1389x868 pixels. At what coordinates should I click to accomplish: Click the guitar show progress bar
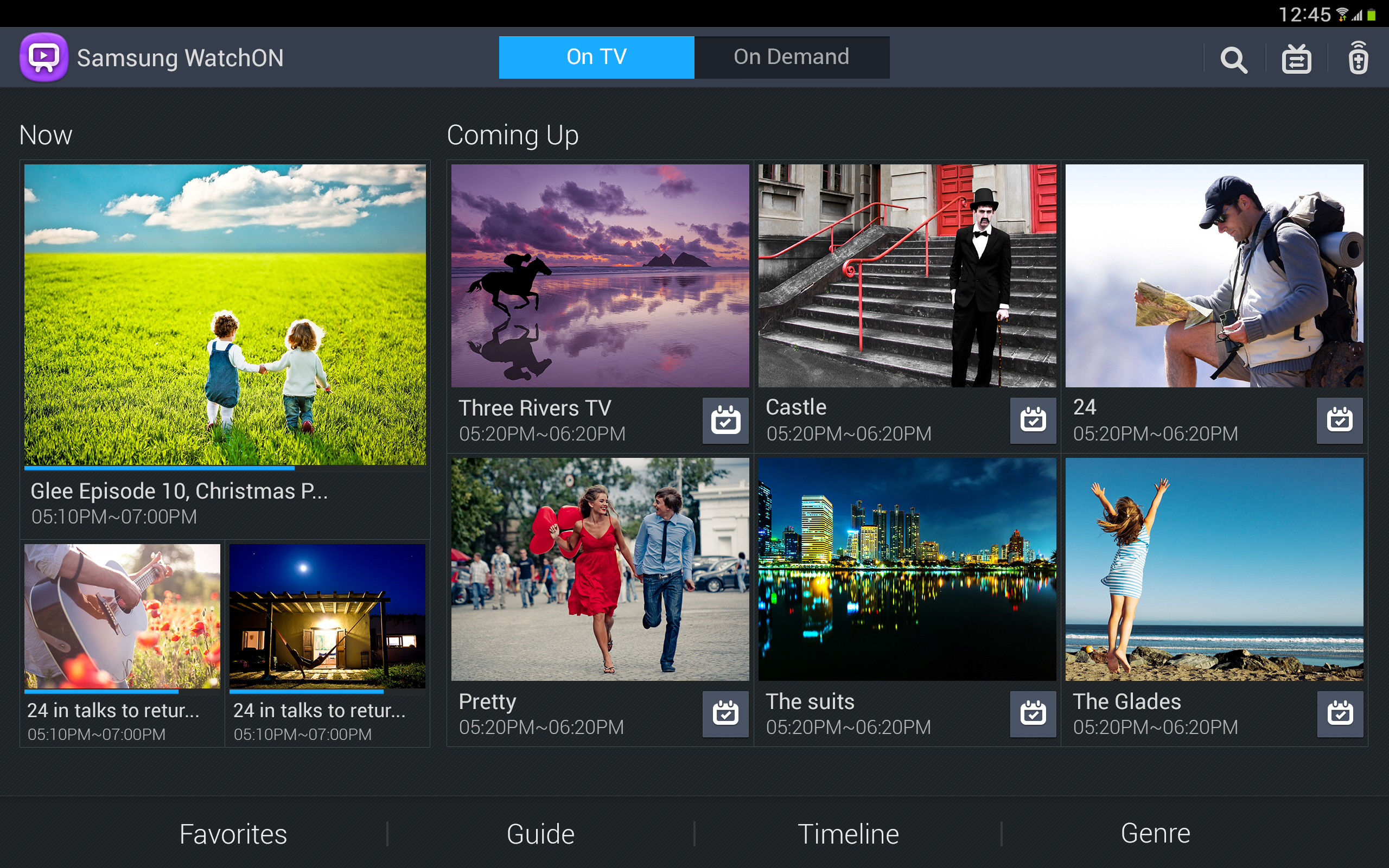[x=122, y=691]
